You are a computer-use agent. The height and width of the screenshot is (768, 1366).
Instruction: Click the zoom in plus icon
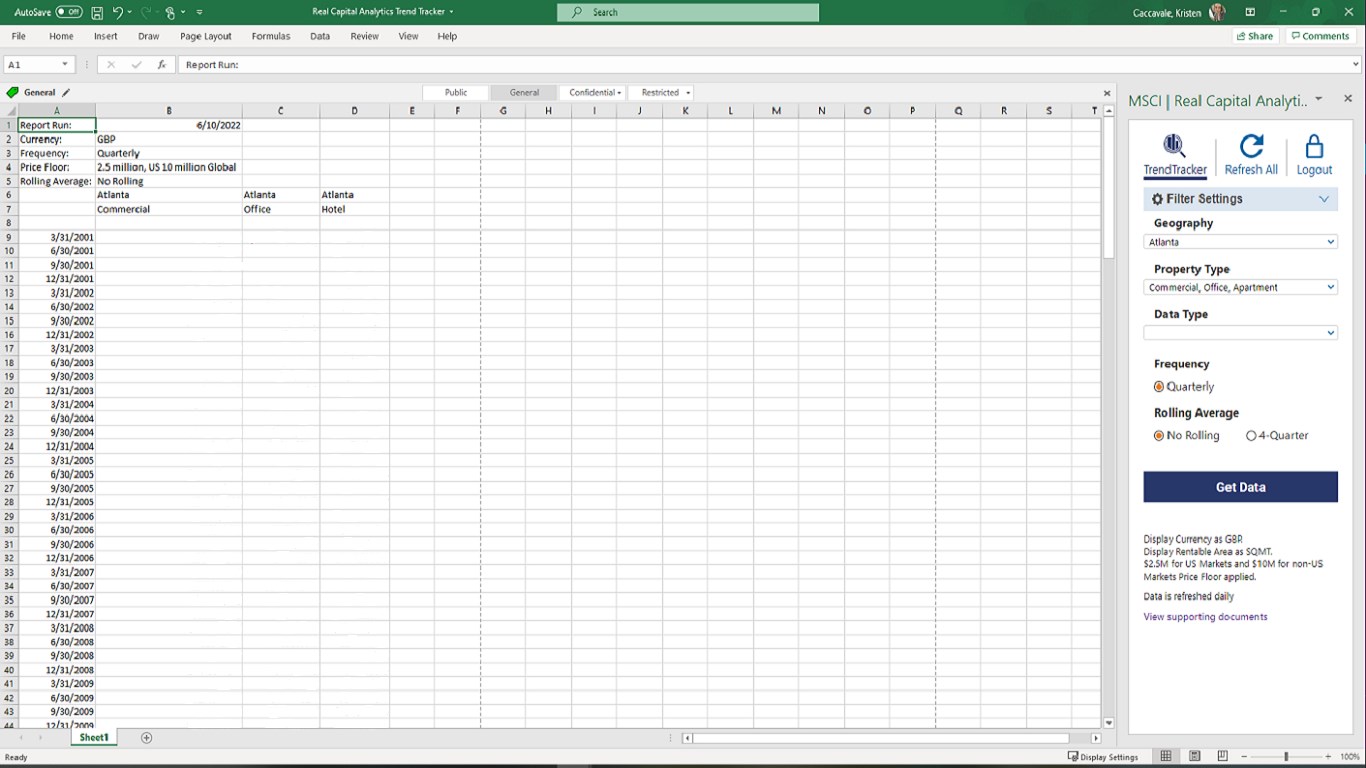click(1328, 757)
